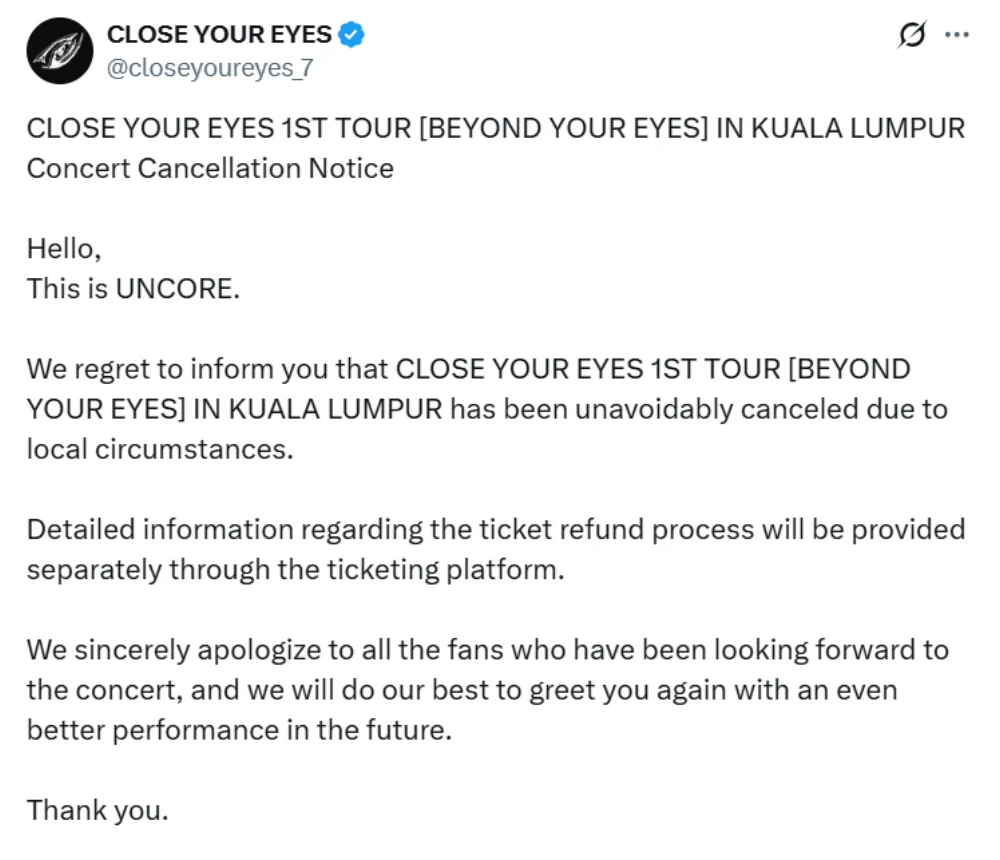The height and width of the screenshot is (860, 1000).
Task: Click the "Hello," greeting line
Action: click(x=64, y=248)
